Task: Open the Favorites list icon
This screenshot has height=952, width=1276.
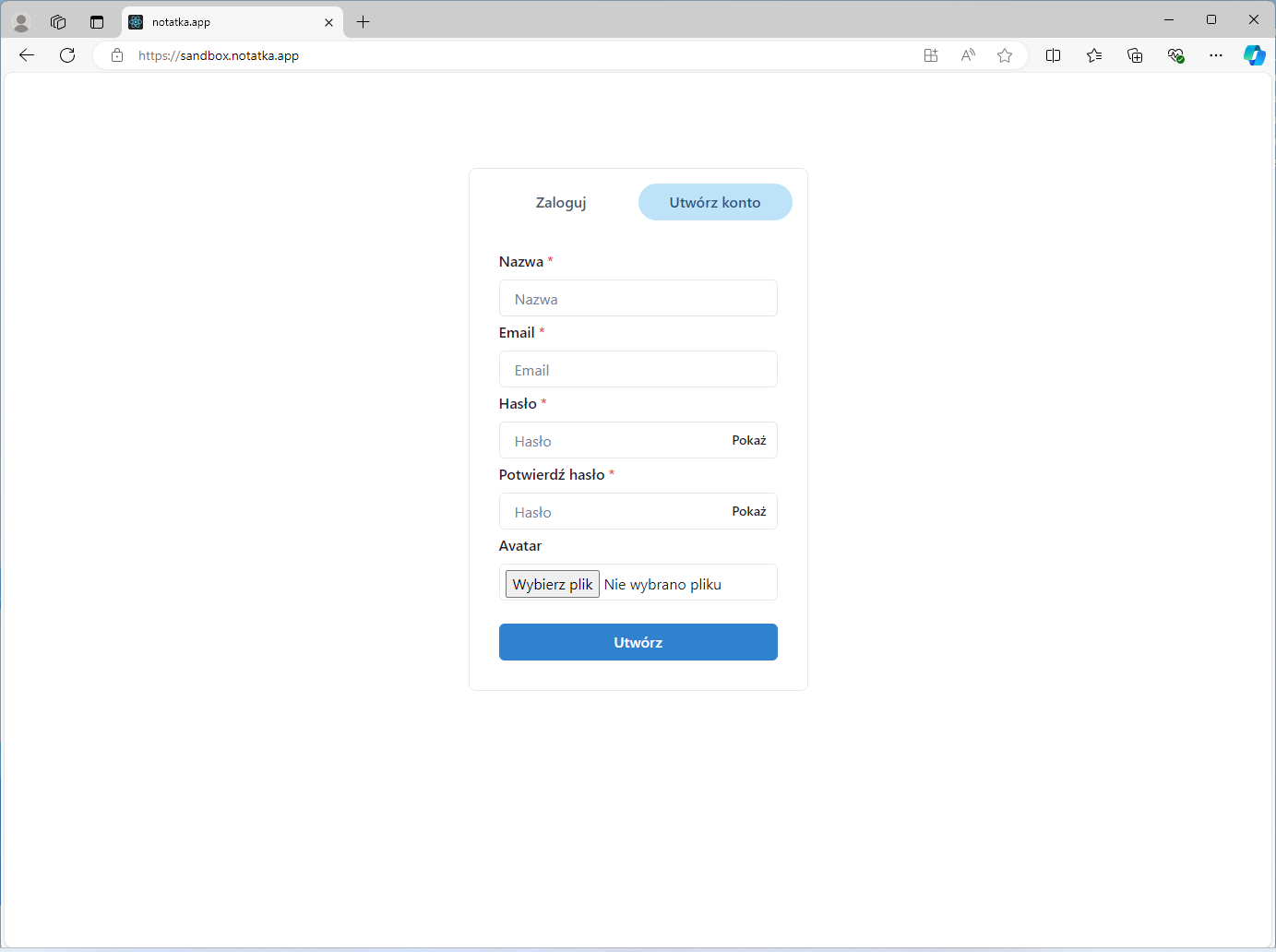Action: [1094, 55]
